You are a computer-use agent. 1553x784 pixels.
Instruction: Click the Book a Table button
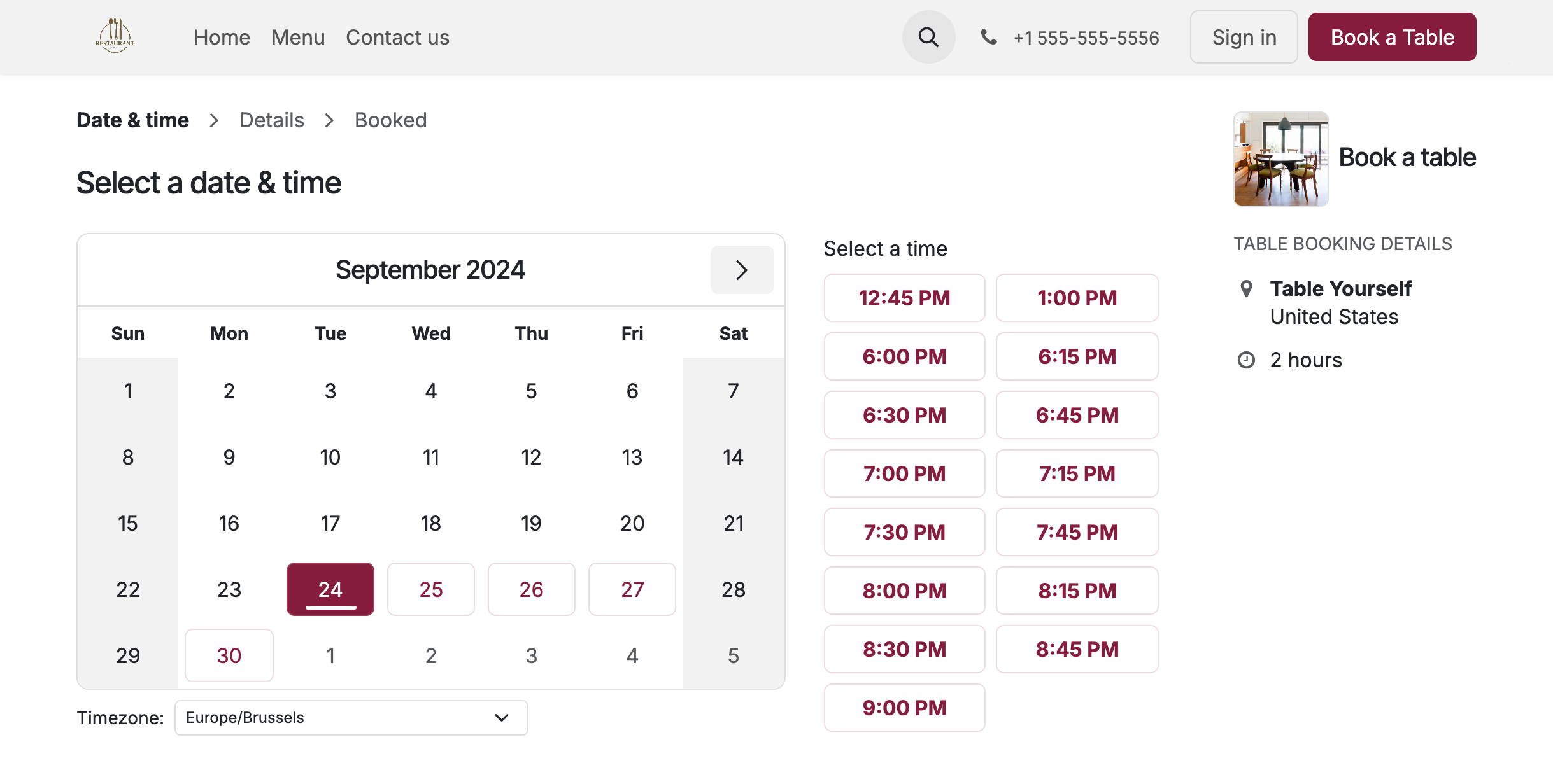click(1392, 37)
